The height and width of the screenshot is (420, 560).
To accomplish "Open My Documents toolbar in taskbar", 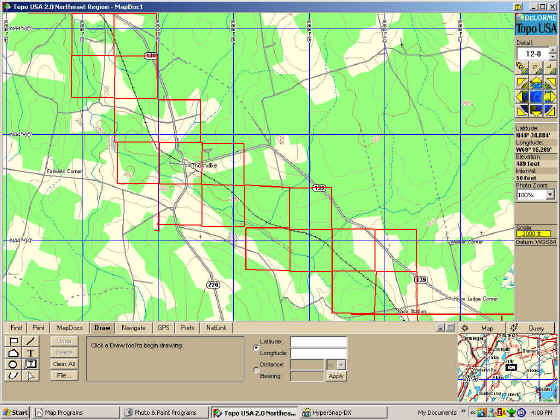I will [437, 413].
